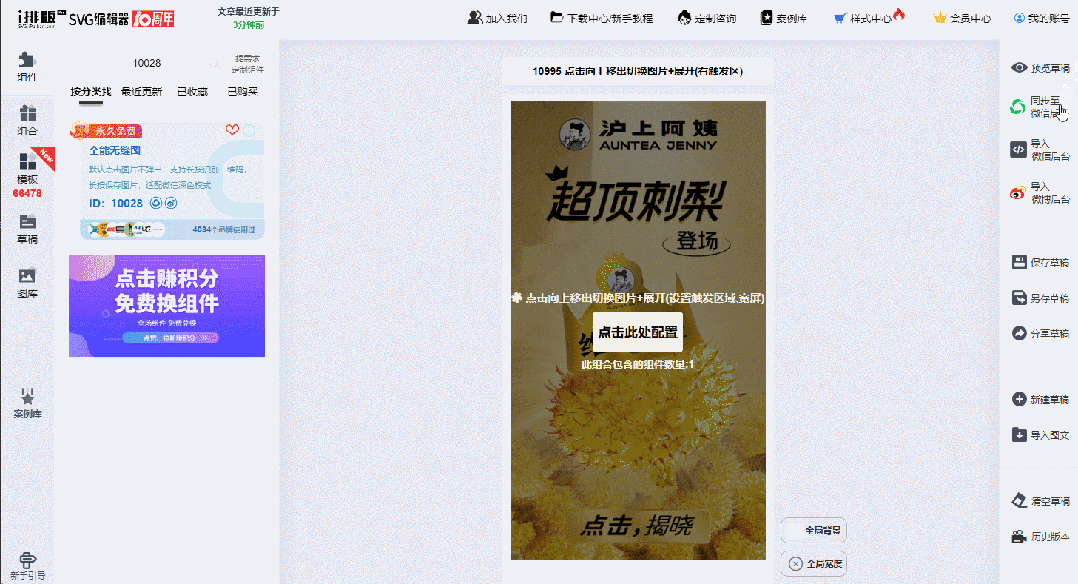Viewport: 1078px width, 584px height.
Task: Open 加入我们 join us menu item
Action: point(497,18)
